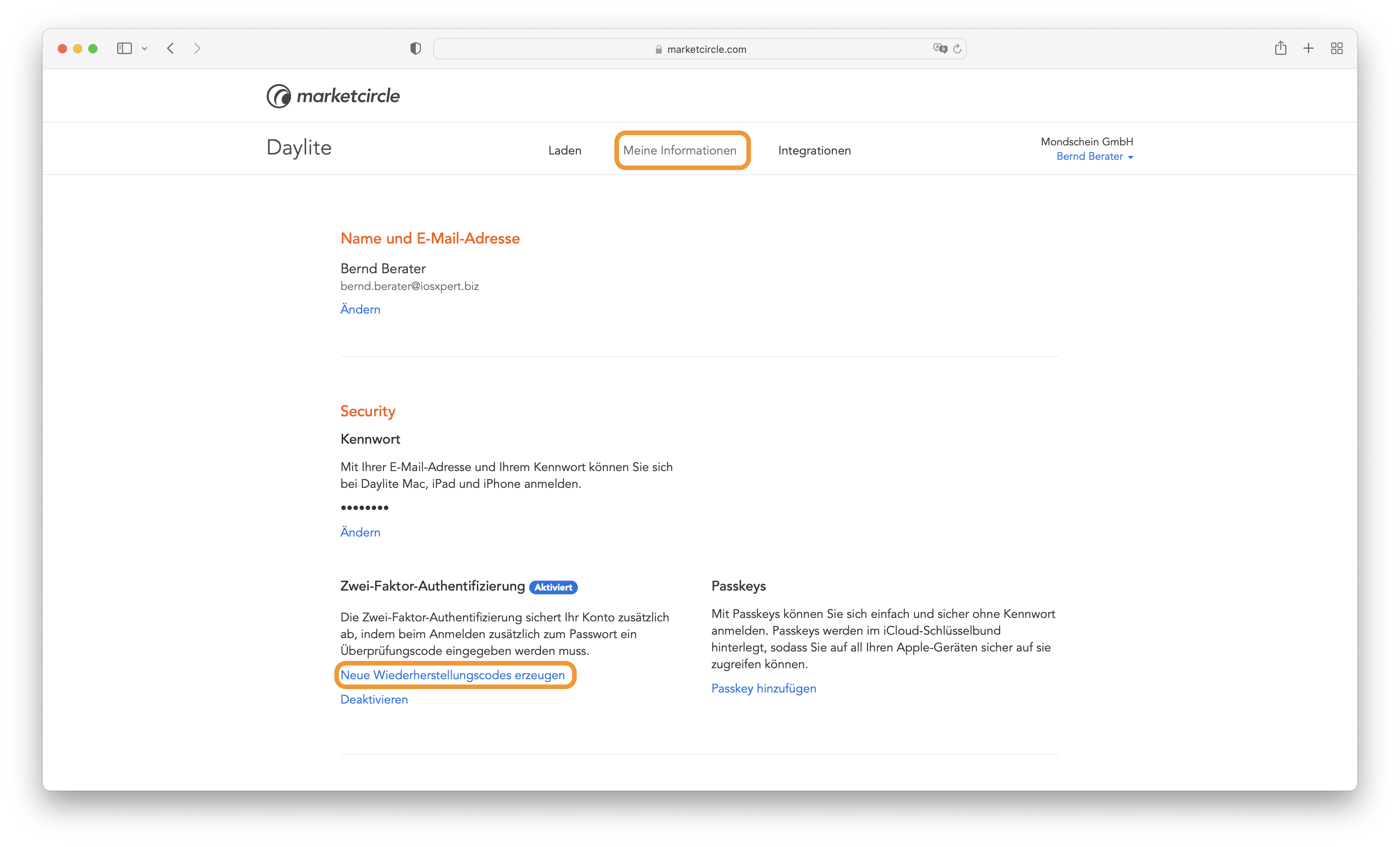
Task: Go back with the back arrow
Action: (x=170, y=48)
